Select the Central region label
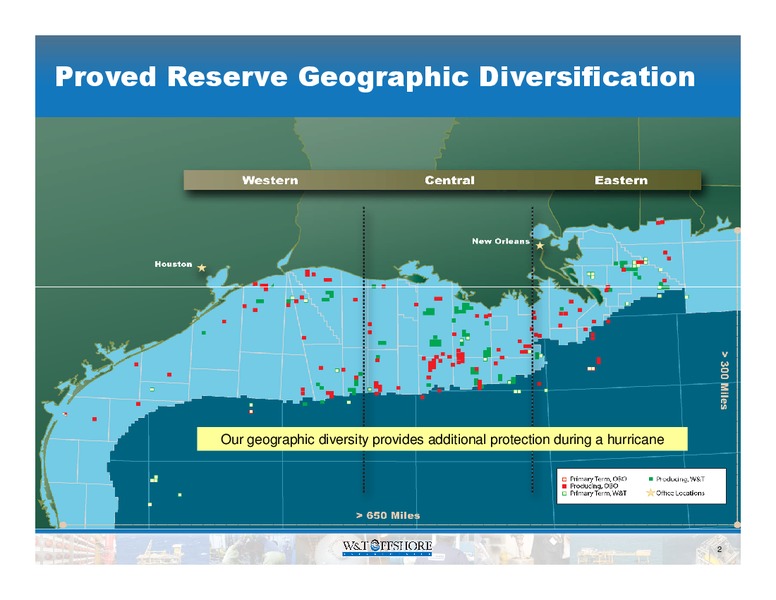Viewport: 776px width, 600px height. tap(449, 180)
